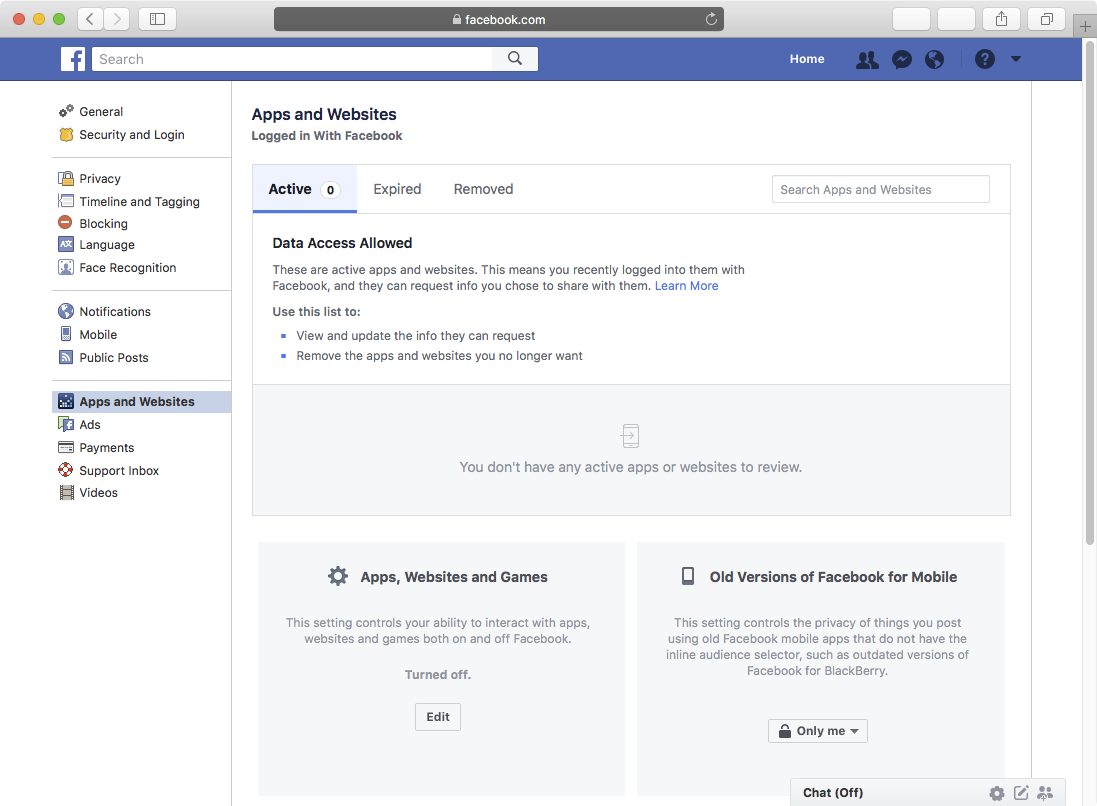Open the Only me audience dropdown
This screenshot has height=806, width=1097.
tap(818, 730)
